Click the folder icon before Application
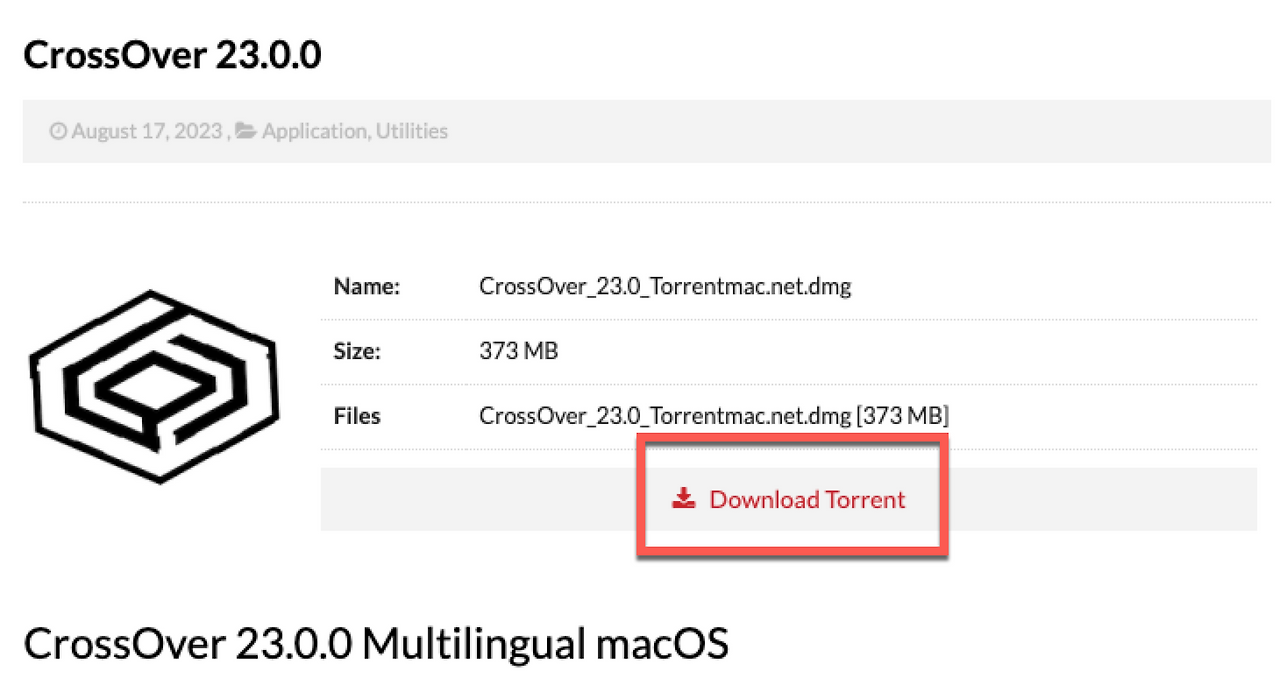The height and width of the screenshot is (692, 1280). (246, 131)
